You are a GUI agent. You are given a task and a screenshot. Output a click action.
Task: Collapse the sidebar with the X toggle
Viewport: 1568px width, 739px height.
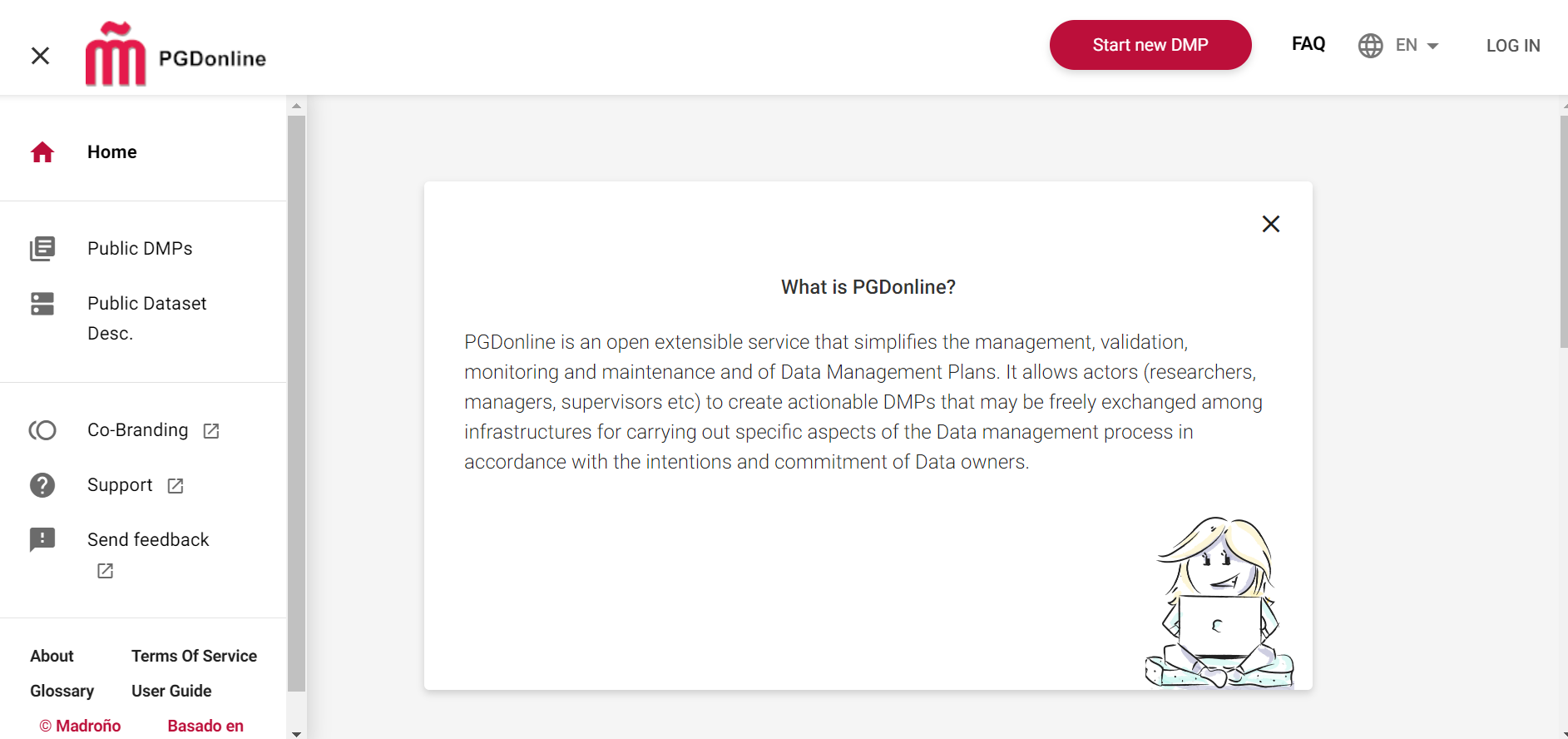(40, 56)
